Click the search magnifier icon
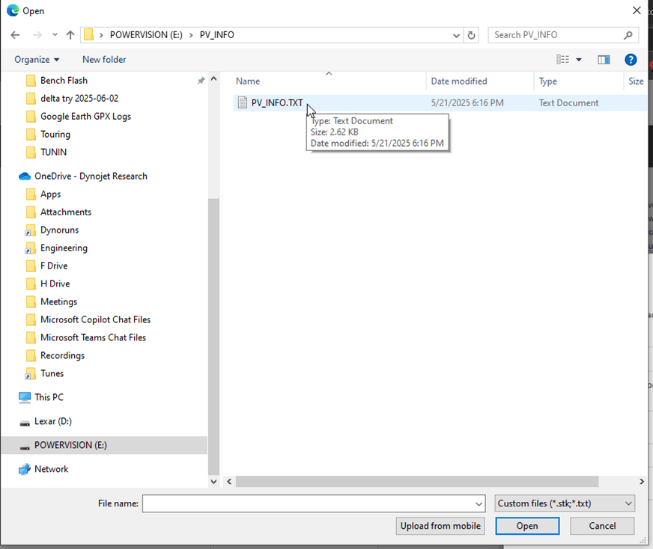653x549 pixels. (628, 35)
